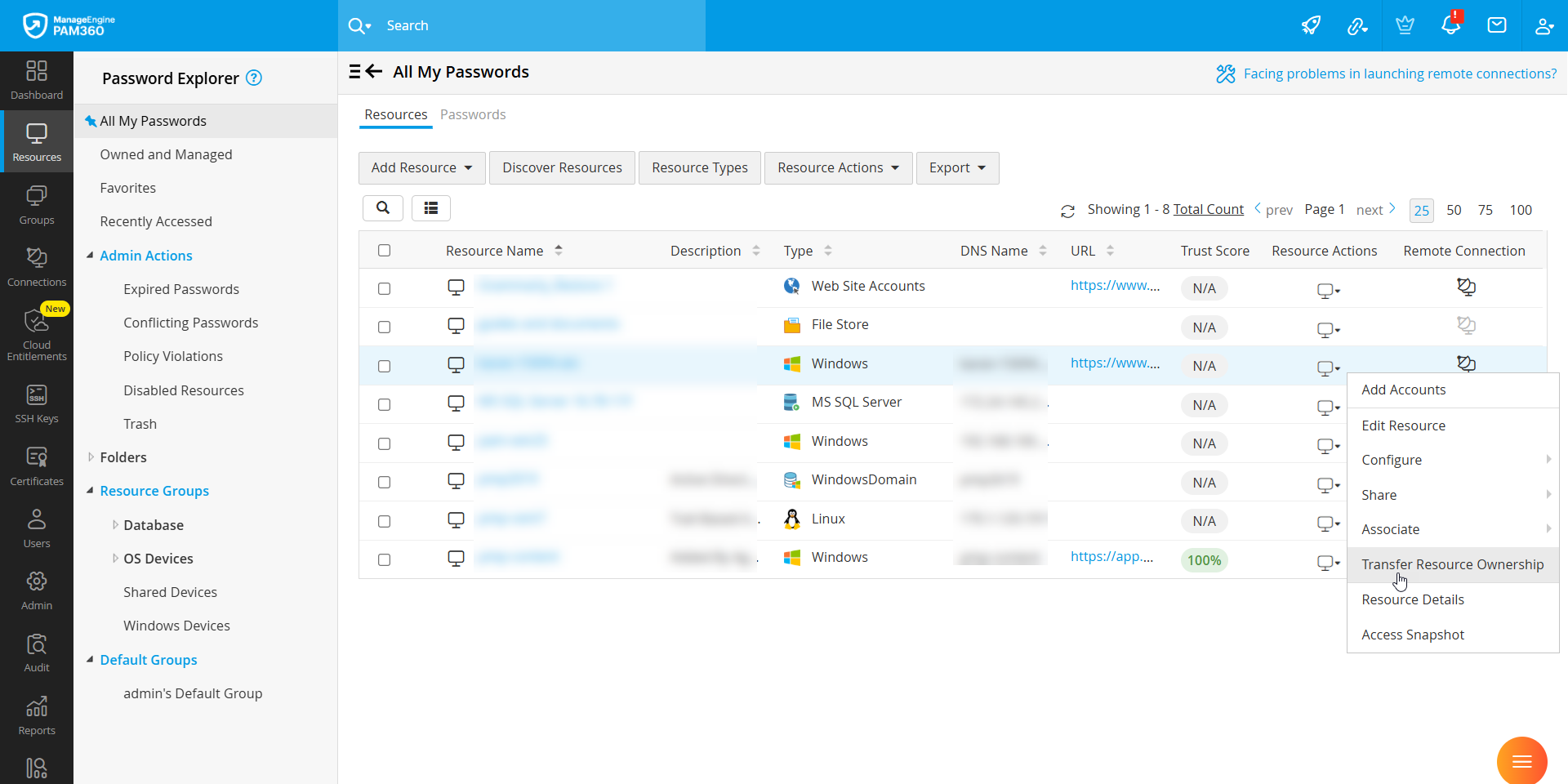
Task: Open the Total Count link
Action: pos(1208,209)
